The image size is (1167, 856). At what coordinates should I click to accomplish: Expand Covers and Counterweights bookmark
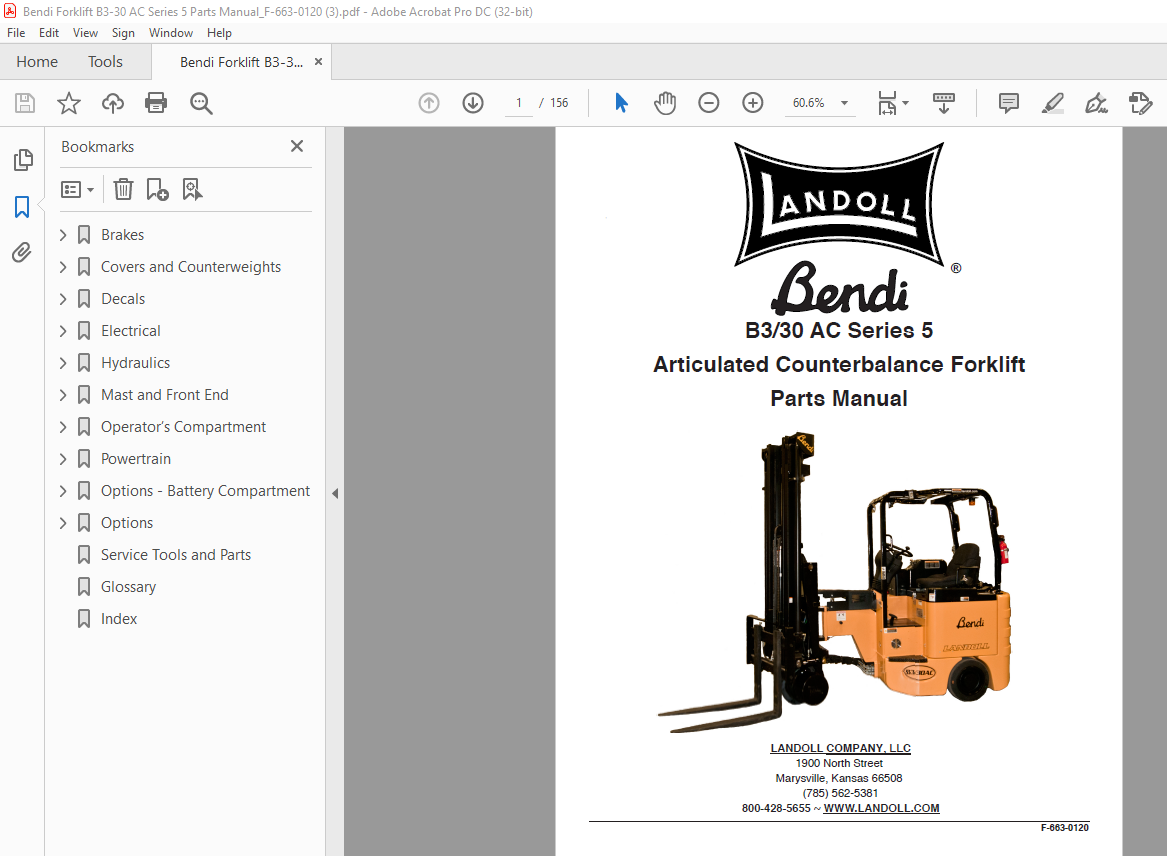63,267
